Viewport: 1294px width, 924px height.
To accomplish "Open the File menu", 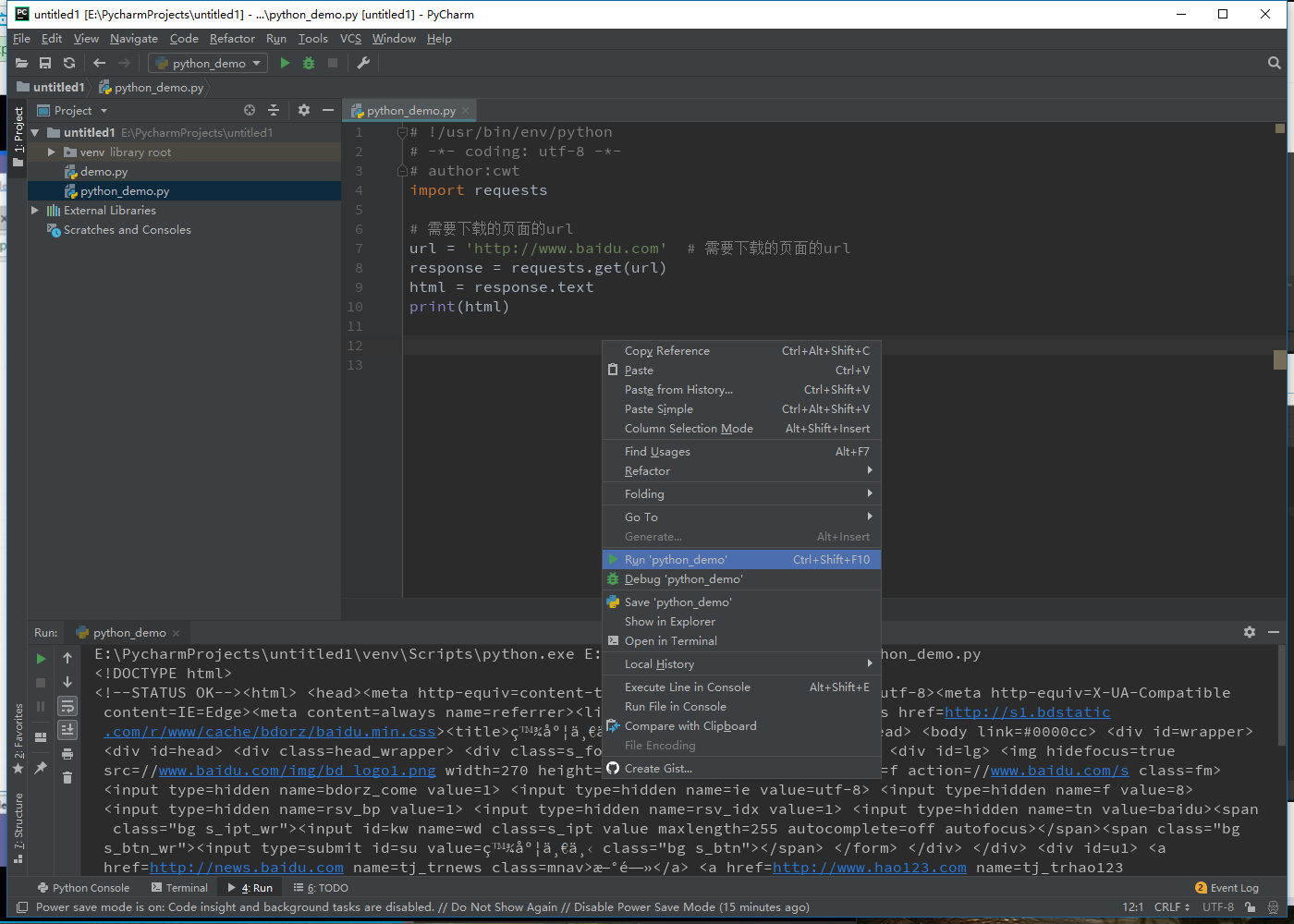I will tap(21, 39).
